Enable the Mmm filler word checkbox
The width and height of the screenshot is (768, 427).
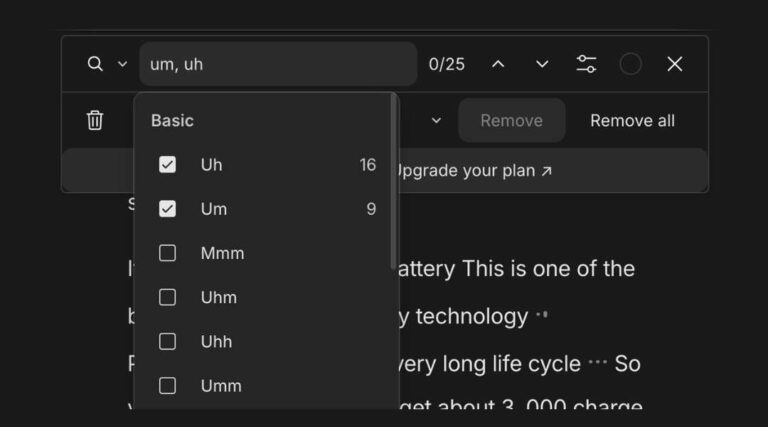point(168,253)
